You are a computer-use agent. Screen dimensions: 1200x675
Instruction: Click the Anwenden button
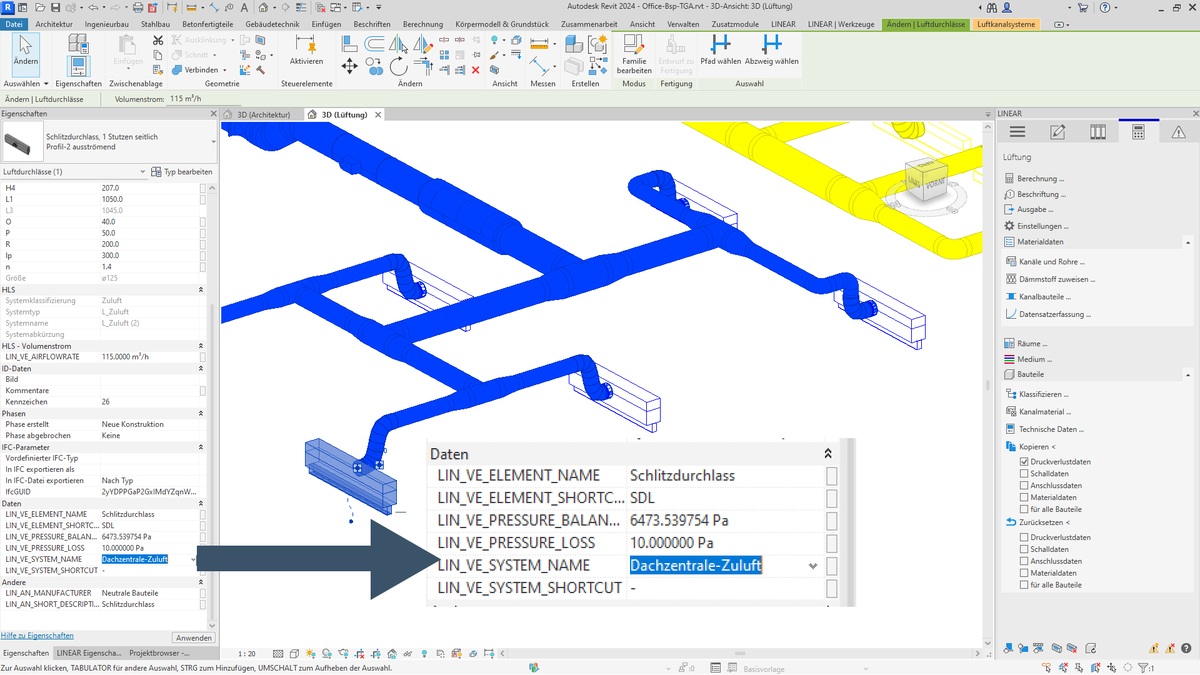[193, 637]
